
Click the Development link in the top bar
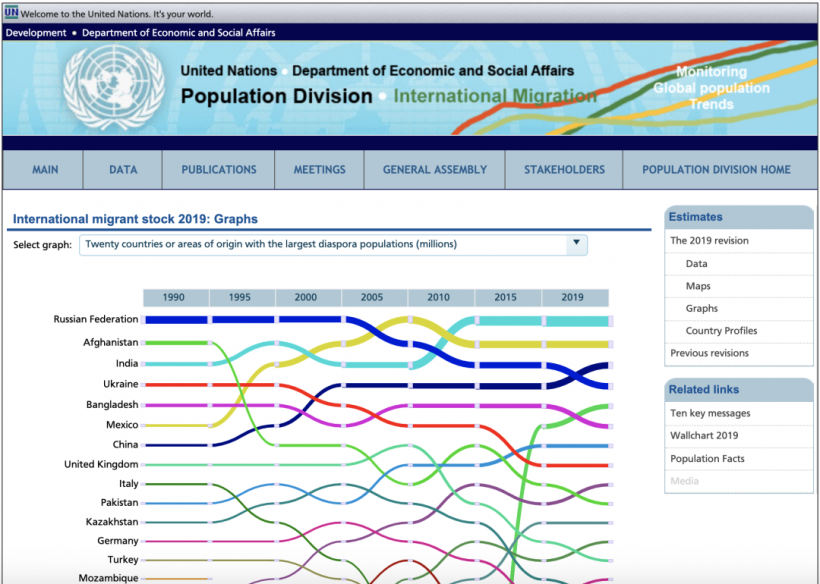pos(36,33)
